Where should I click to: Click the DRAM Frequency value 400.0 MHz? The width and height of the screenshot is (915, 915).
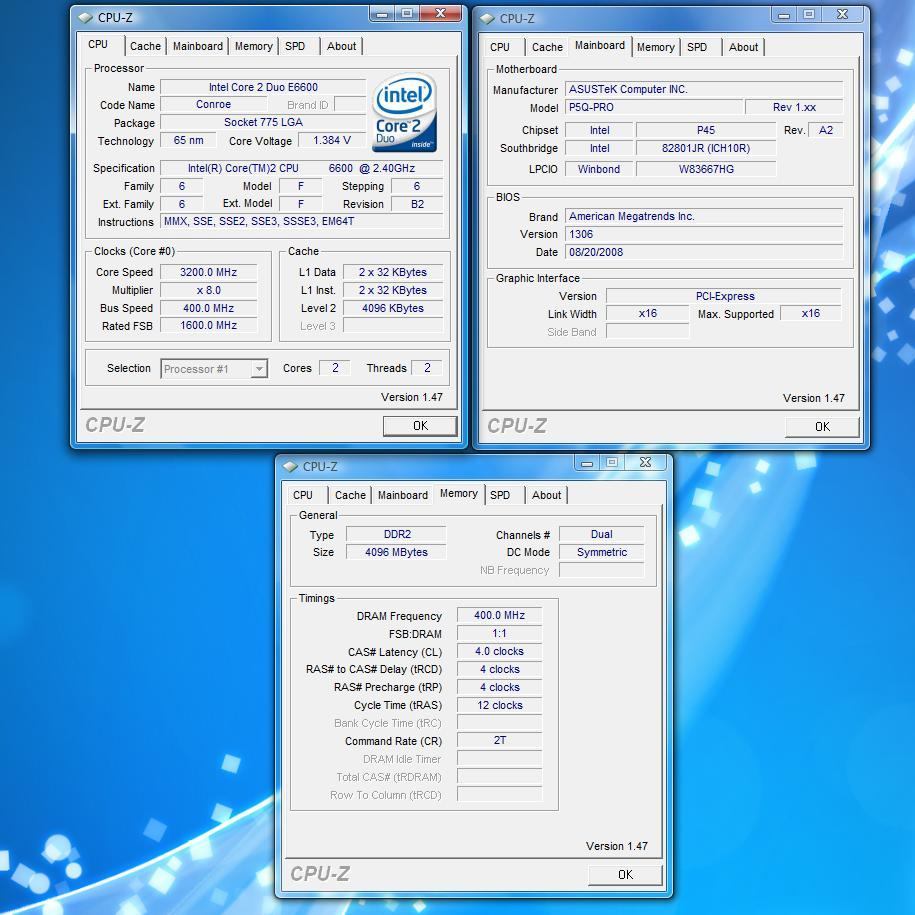click(500, 616)
